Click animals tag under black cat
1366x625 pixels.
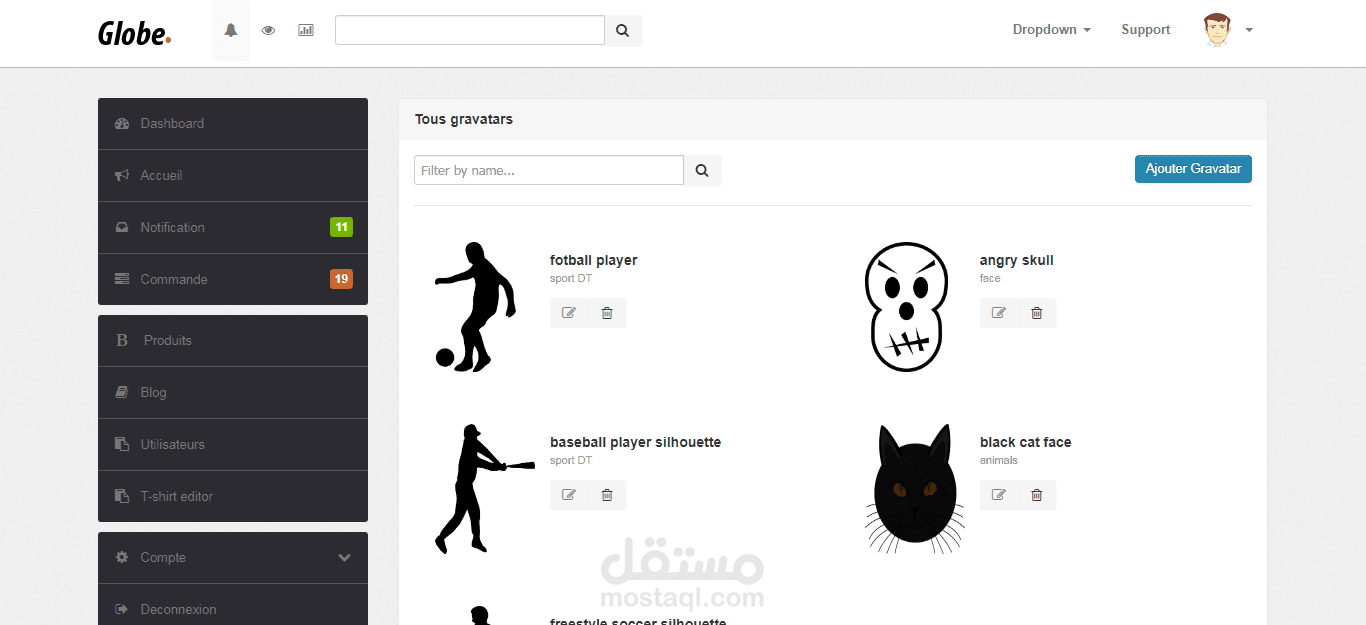(x=999, y=461)
